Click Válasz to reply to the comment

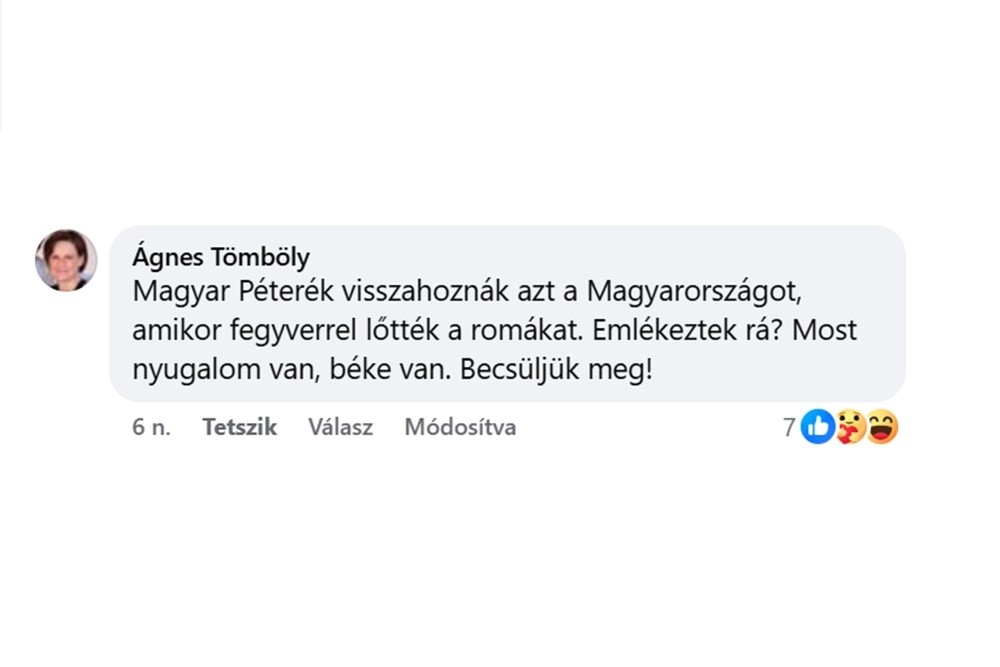point(340,427)
